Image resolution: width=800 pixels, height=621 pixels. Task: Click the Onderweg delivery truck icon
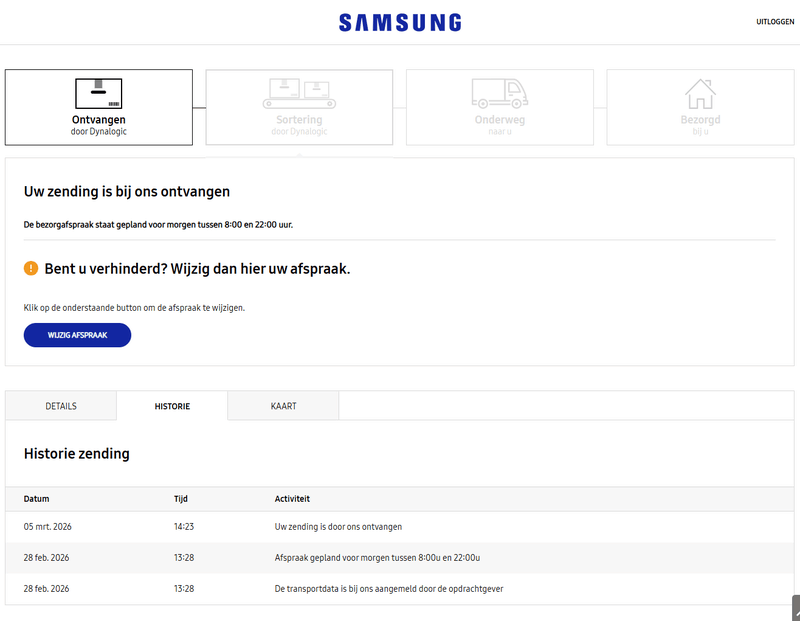[x=499, y=91]
